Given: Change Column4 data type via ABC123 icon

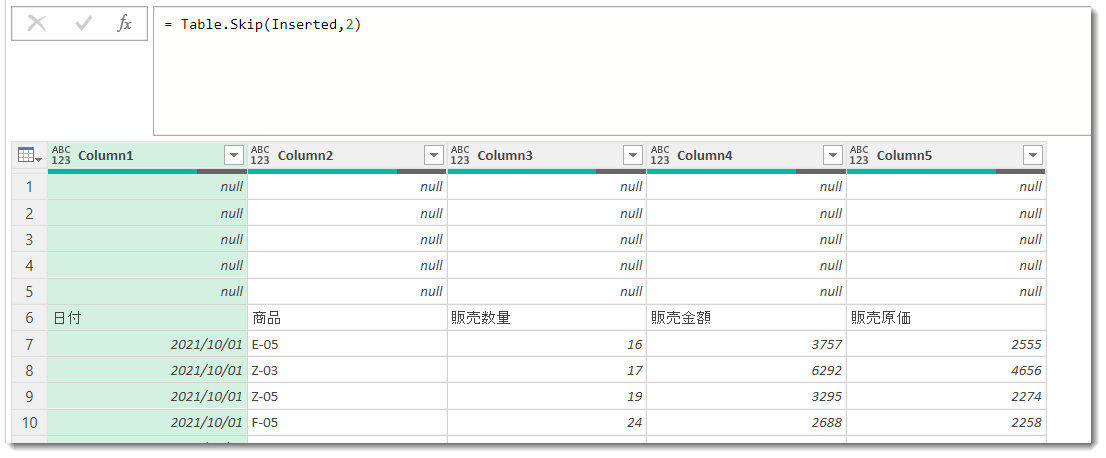Looking at the screenshot, I should pos(660,155).
